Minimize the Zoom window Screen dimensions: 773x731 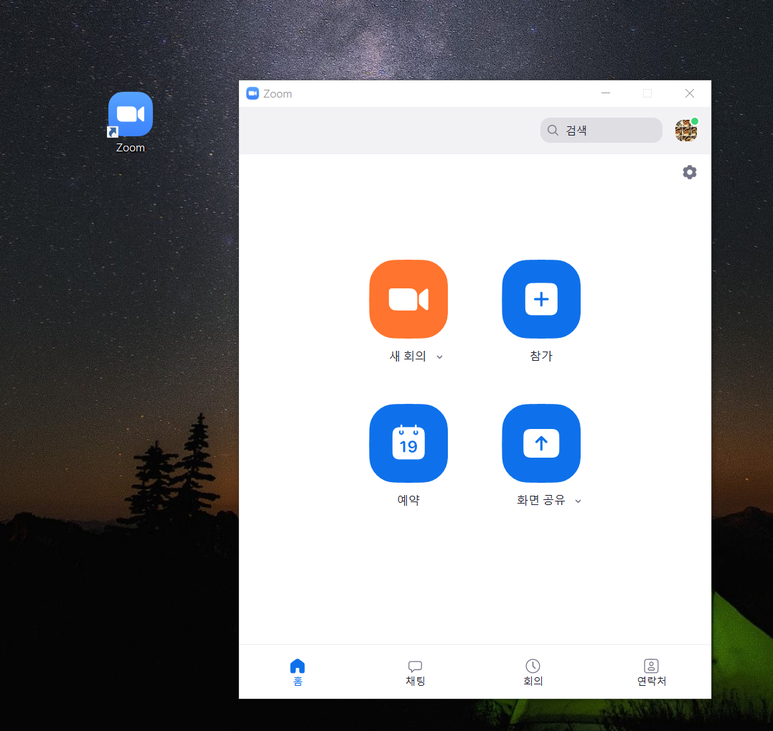tap(605, 93)
